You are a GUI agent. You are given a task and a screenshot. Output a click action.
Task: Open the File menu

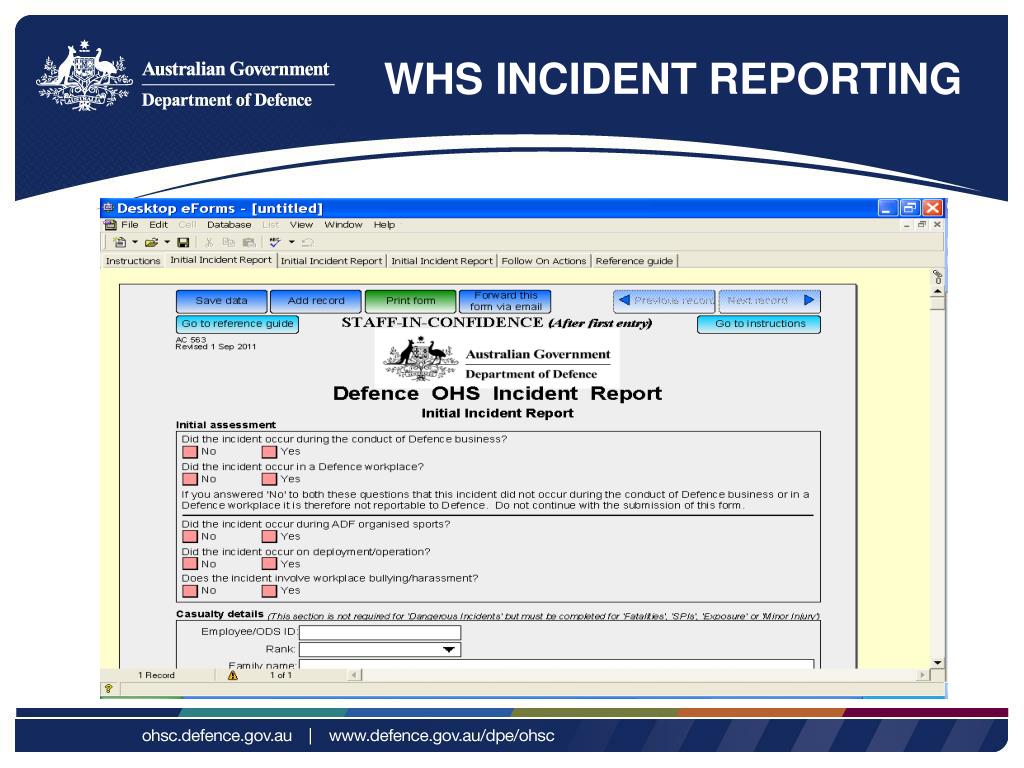click(130, 225)
